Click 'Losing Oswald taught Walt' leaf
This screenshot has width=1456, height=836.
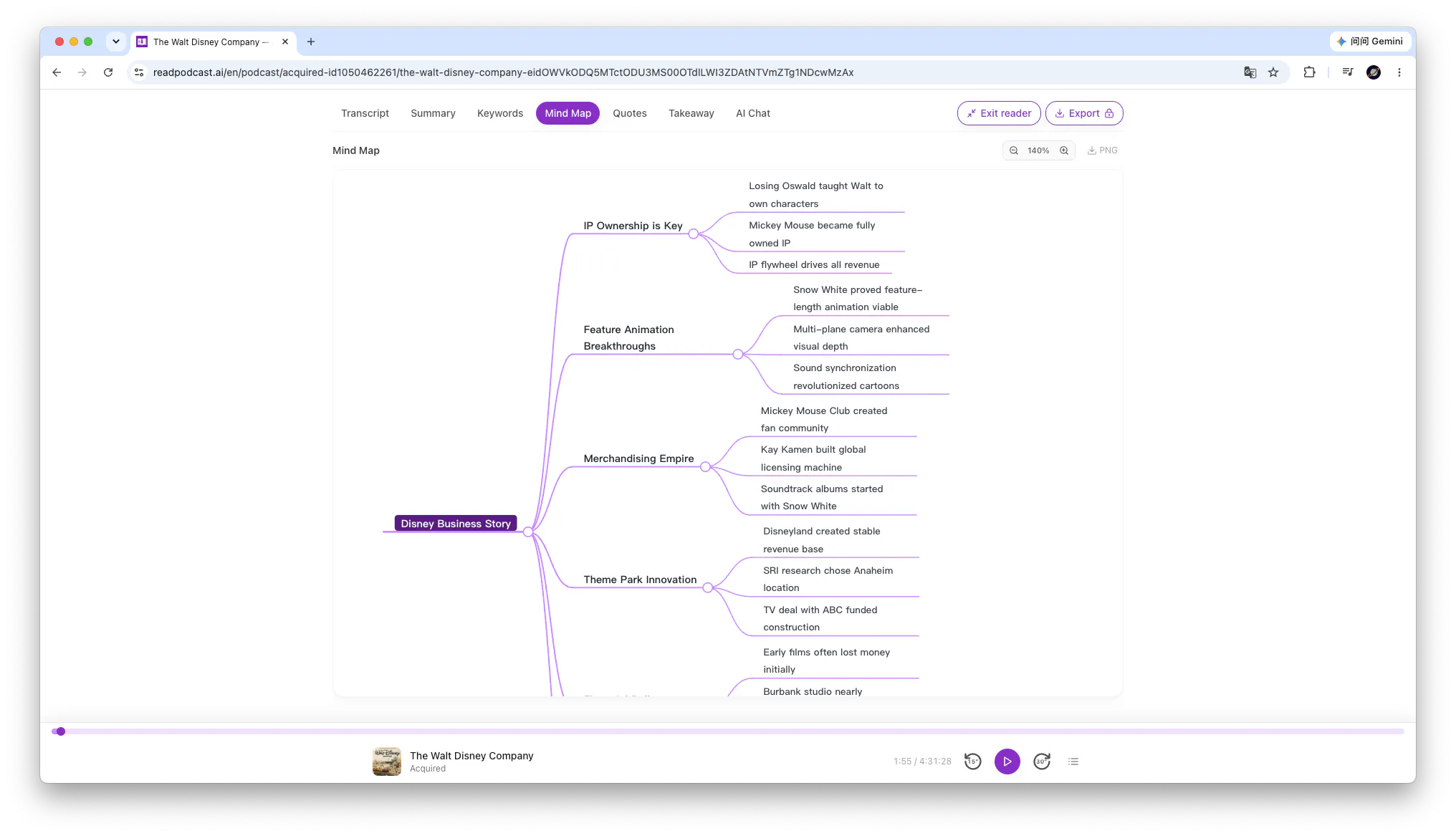(x=815, y=195)
